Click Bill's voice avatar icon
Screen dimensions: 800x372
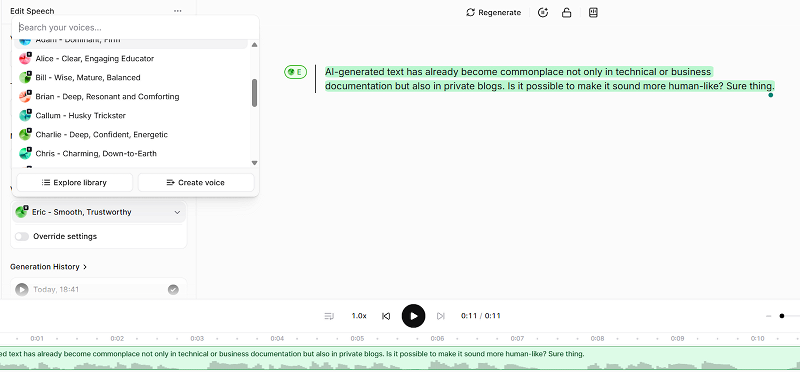[x=25, y=78]
